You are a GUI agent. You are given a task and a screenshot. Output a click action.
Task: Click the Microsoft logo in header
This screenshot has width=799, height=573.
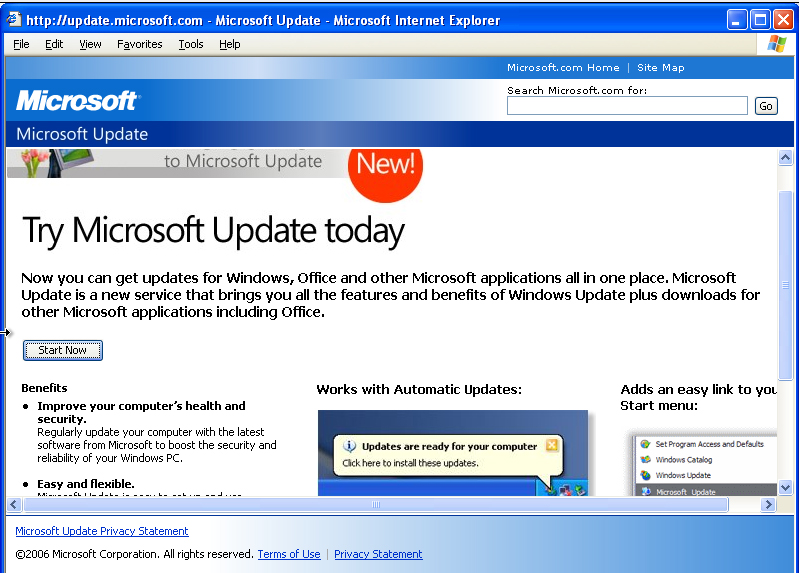[78, 101]
